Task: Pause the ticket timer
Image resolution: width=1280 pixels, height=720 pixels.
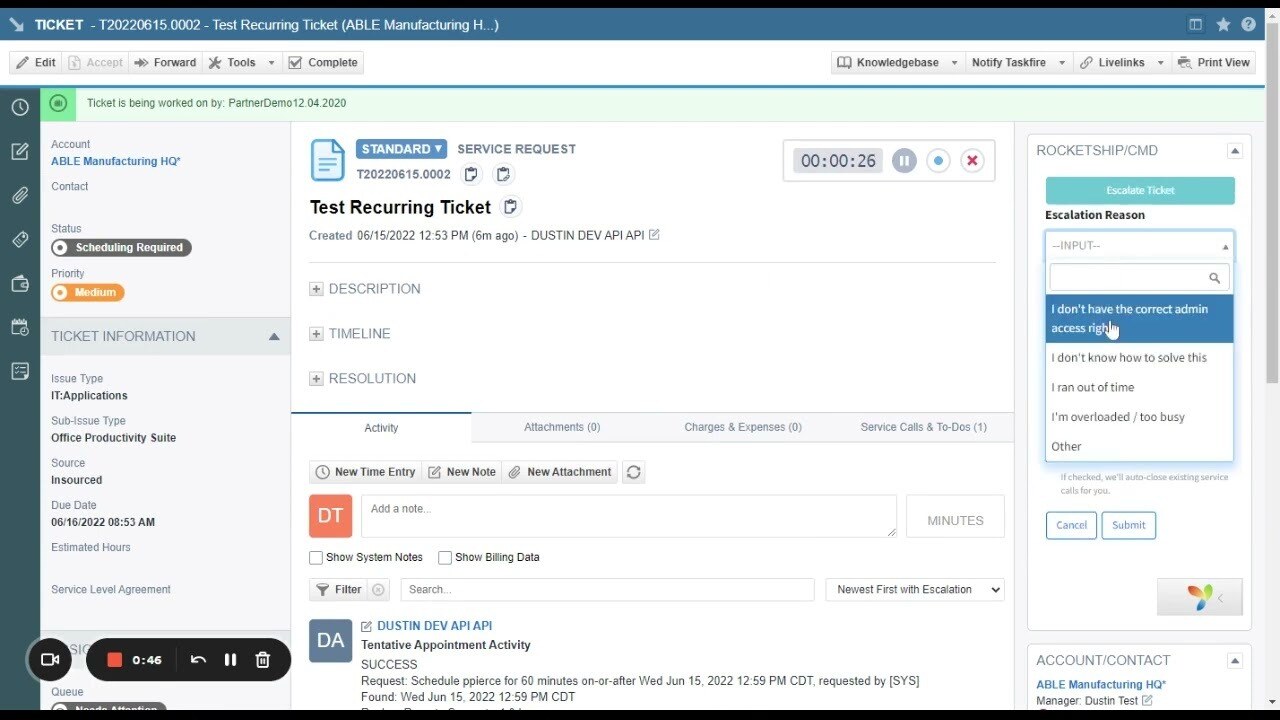Action: (904, 160)
